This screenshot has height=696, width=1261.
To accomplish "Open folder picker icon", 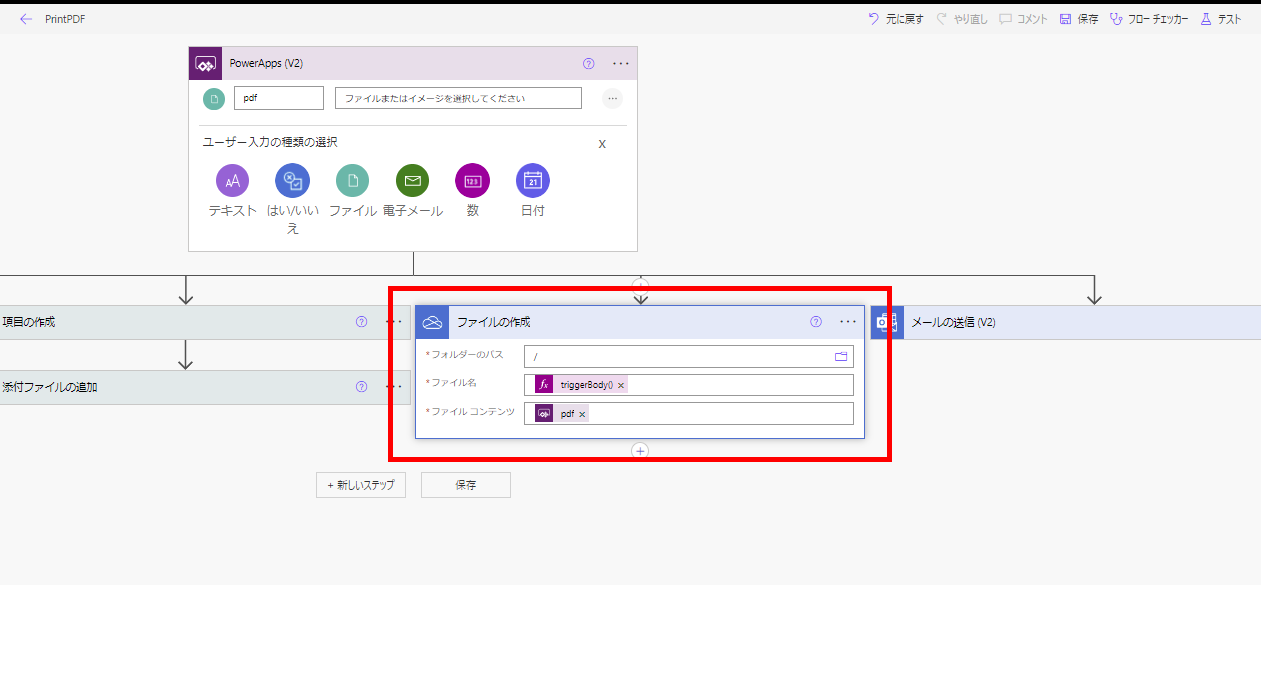I will pos(841,357).
